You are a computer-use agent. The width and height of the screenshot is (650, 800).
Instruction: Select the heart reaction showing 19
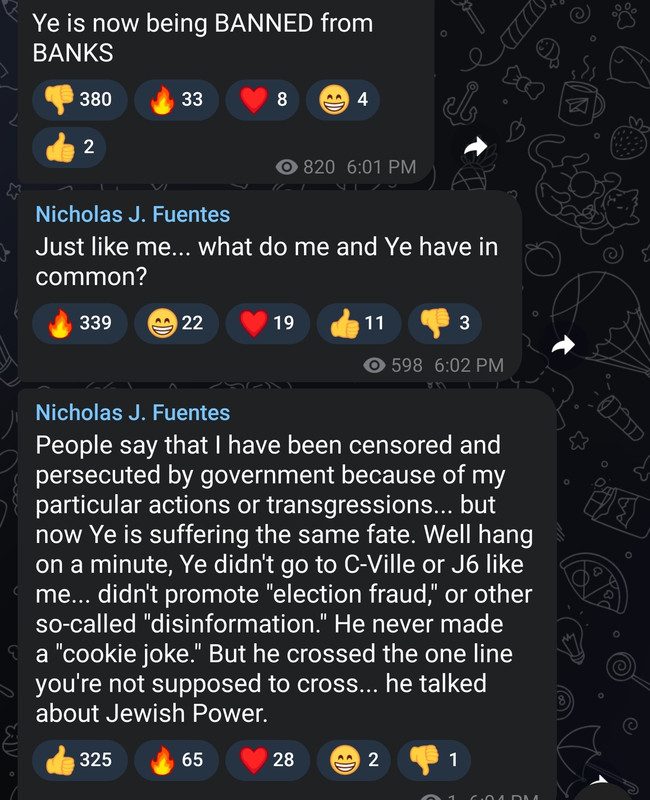[265, 323]
